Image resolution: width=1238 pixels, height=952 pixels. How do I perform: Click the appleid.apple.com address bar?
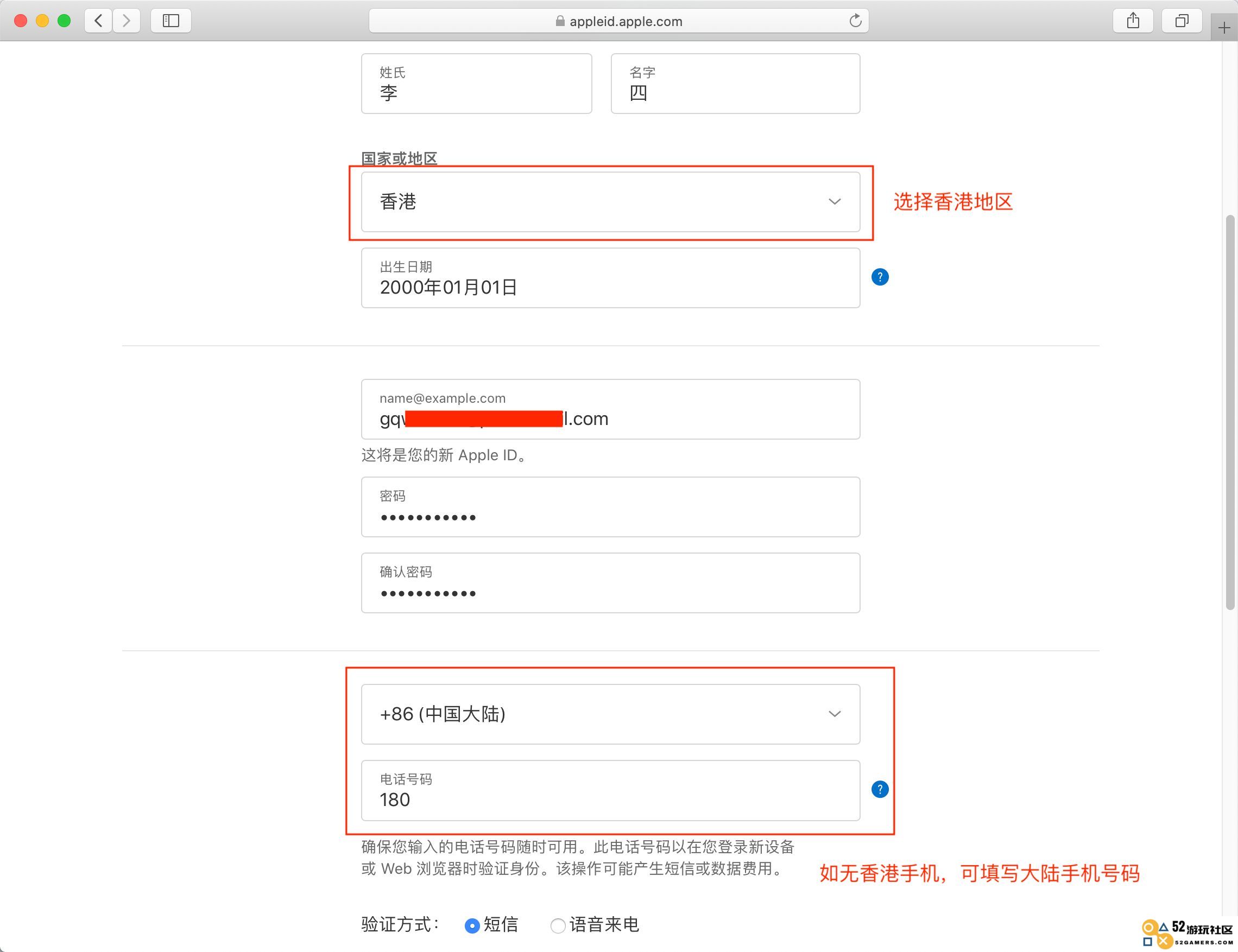(x=618, y=21)
